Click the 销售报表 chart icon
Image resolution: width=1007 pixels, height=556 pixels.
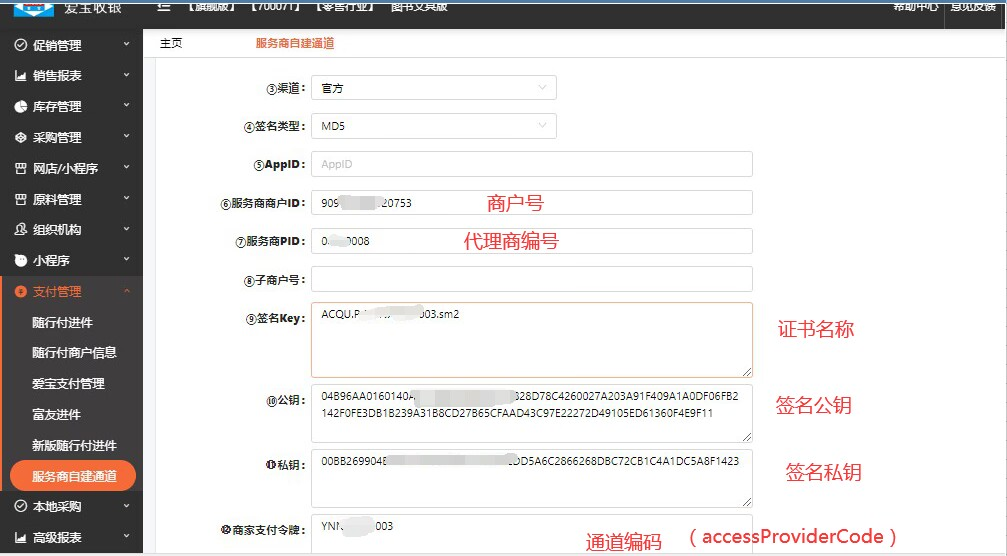point(20,76)
